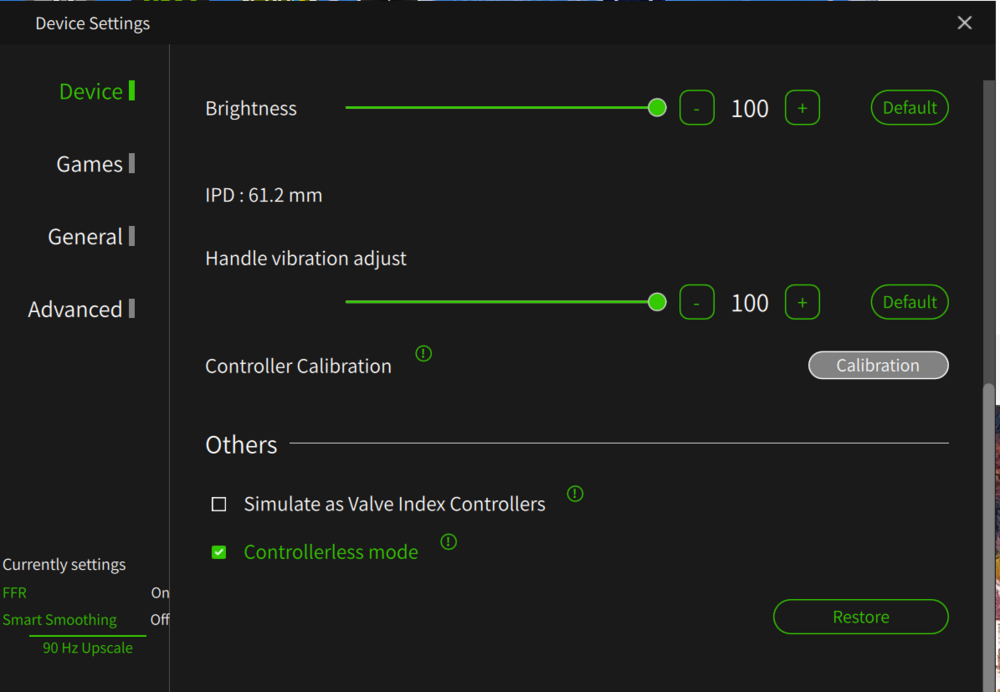Close the Device Settings window
The height and width of the screenshot is (692, 1000).
964,23
